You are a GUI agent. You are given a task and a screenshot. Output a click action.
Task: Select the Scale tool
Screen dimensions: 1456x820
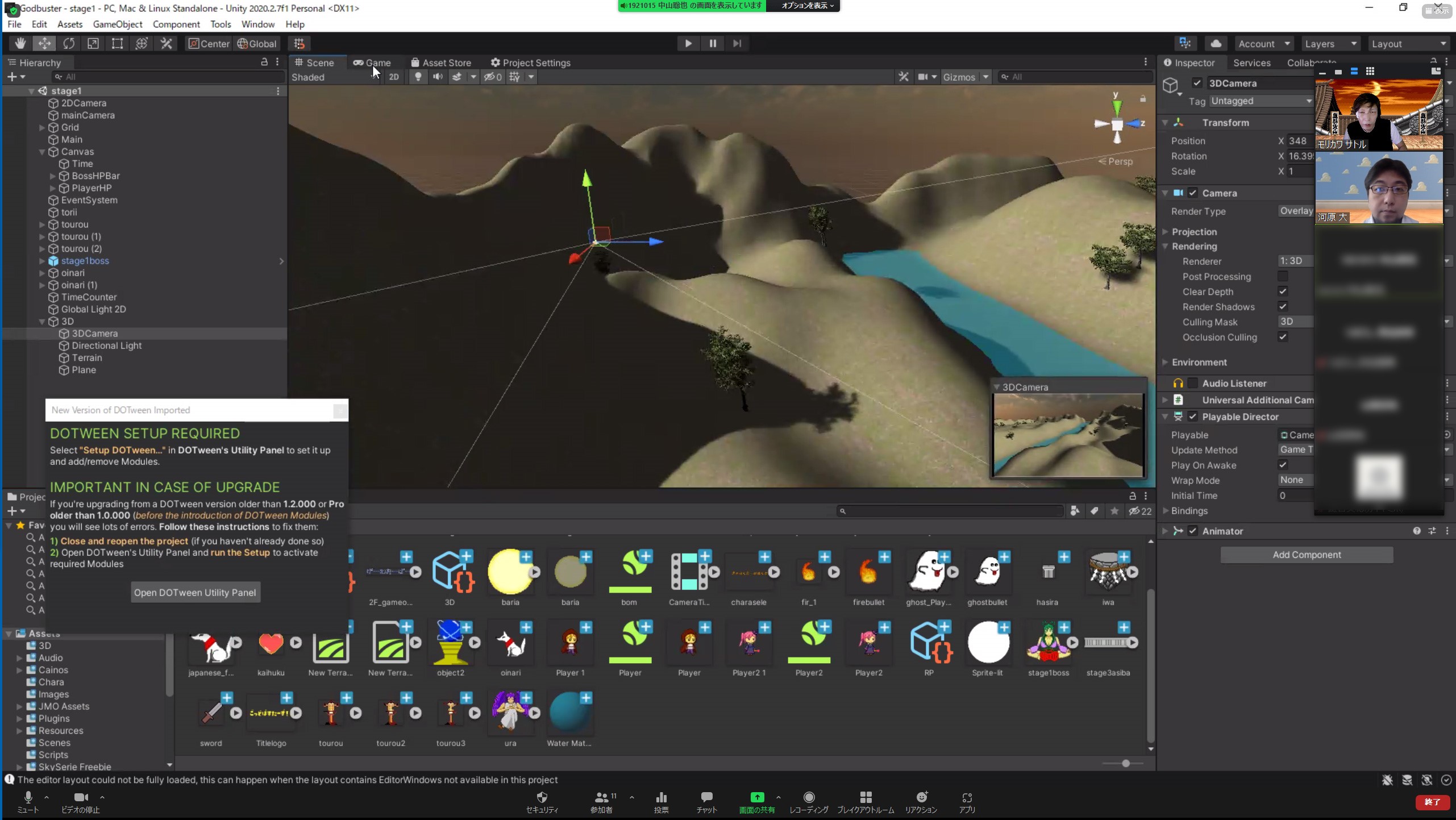(93, 44)
